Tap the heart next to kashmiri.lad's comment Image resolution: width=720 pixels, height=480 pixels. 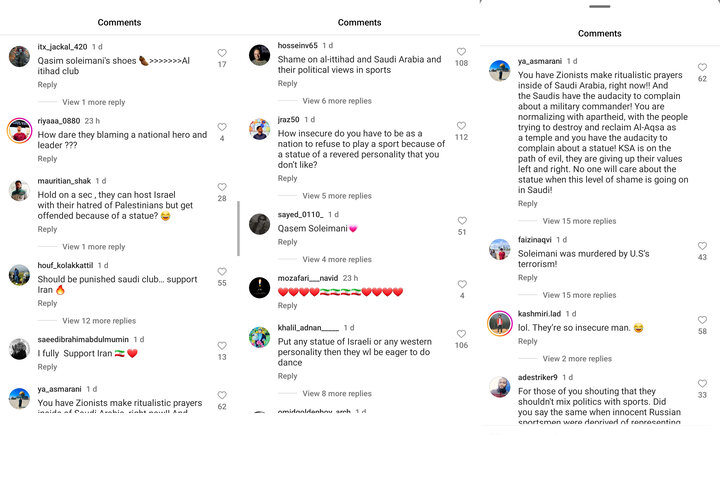[702, 320]
